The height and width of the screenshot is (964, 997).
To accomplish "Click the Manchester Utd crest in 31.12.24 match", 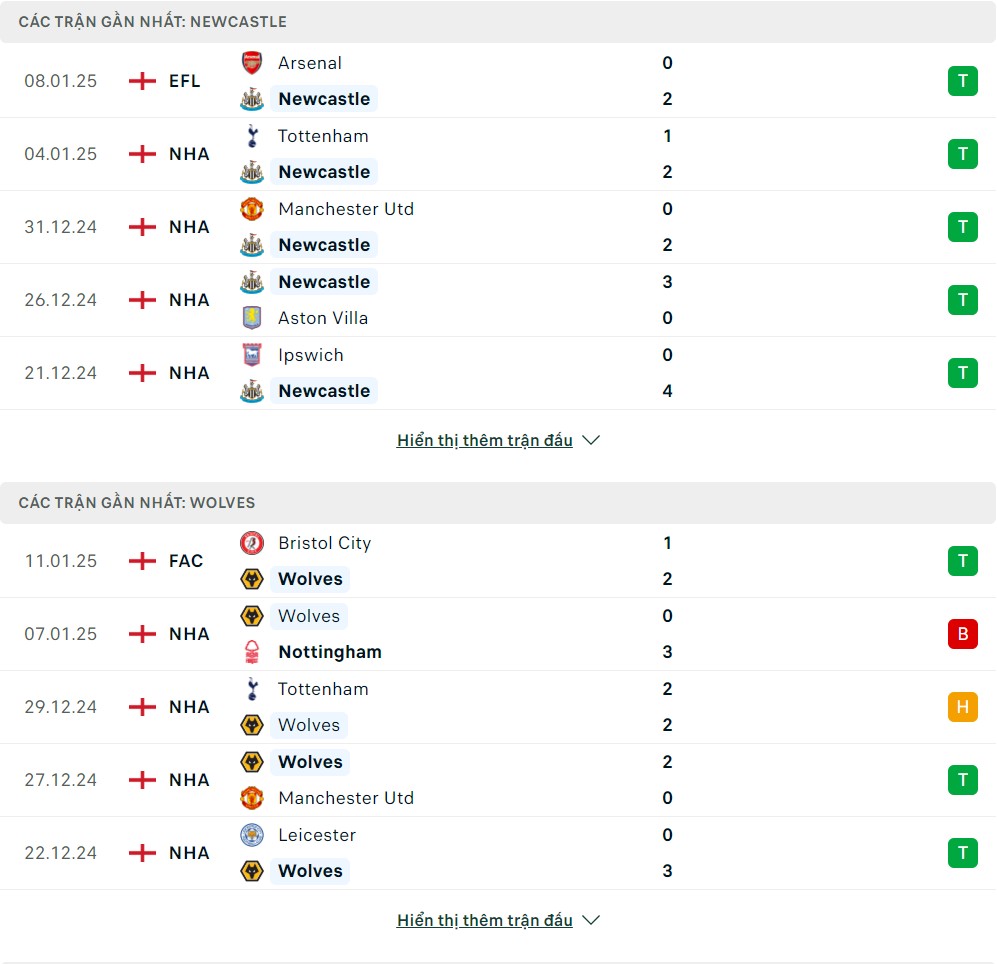I will pyautogui.click(x=252, y=209).
